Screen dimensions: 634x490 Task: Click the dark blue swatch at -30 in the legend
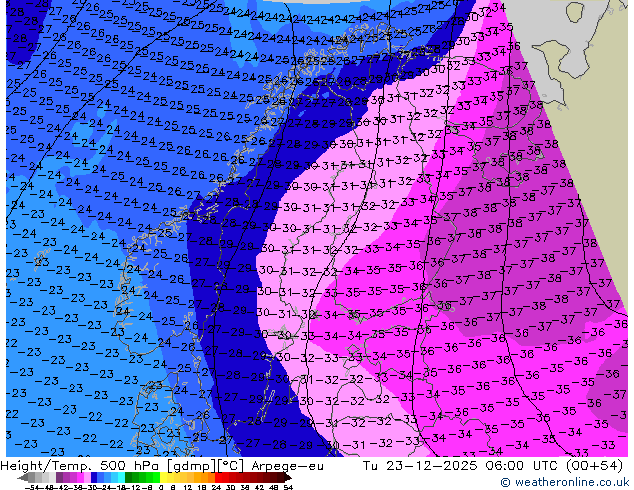pyautogui.click(x=94, y=478)
